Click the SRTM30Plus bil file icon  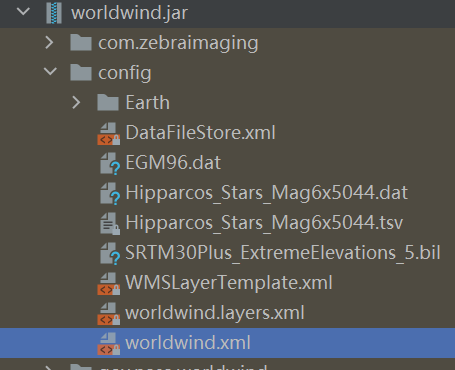(110, 253)
